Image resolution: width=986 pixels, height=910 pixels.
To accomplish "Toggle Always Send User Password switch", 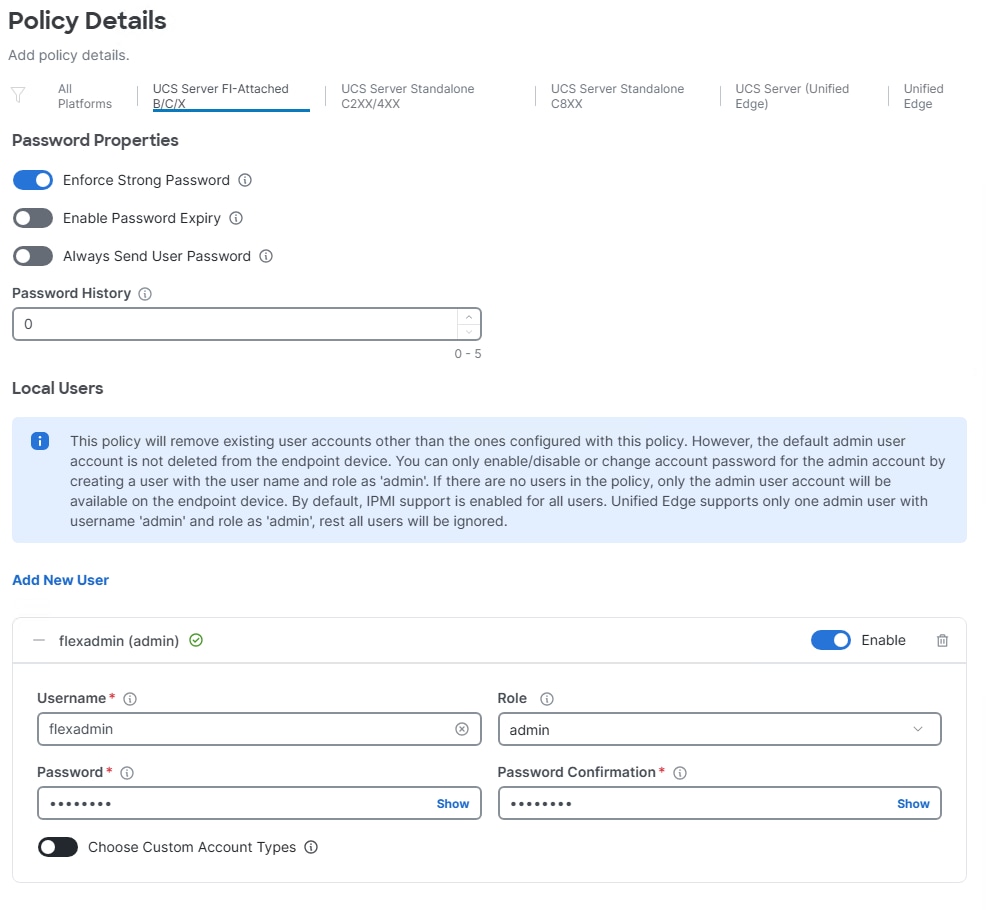I will pyautogui.click(x=33, y=256).
